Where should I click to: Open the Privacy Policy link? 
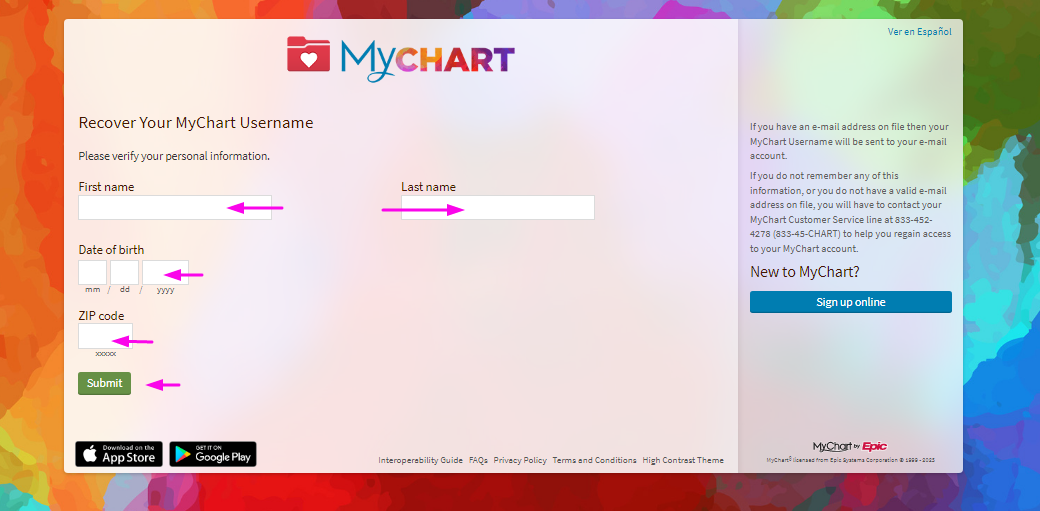[520, 460]
